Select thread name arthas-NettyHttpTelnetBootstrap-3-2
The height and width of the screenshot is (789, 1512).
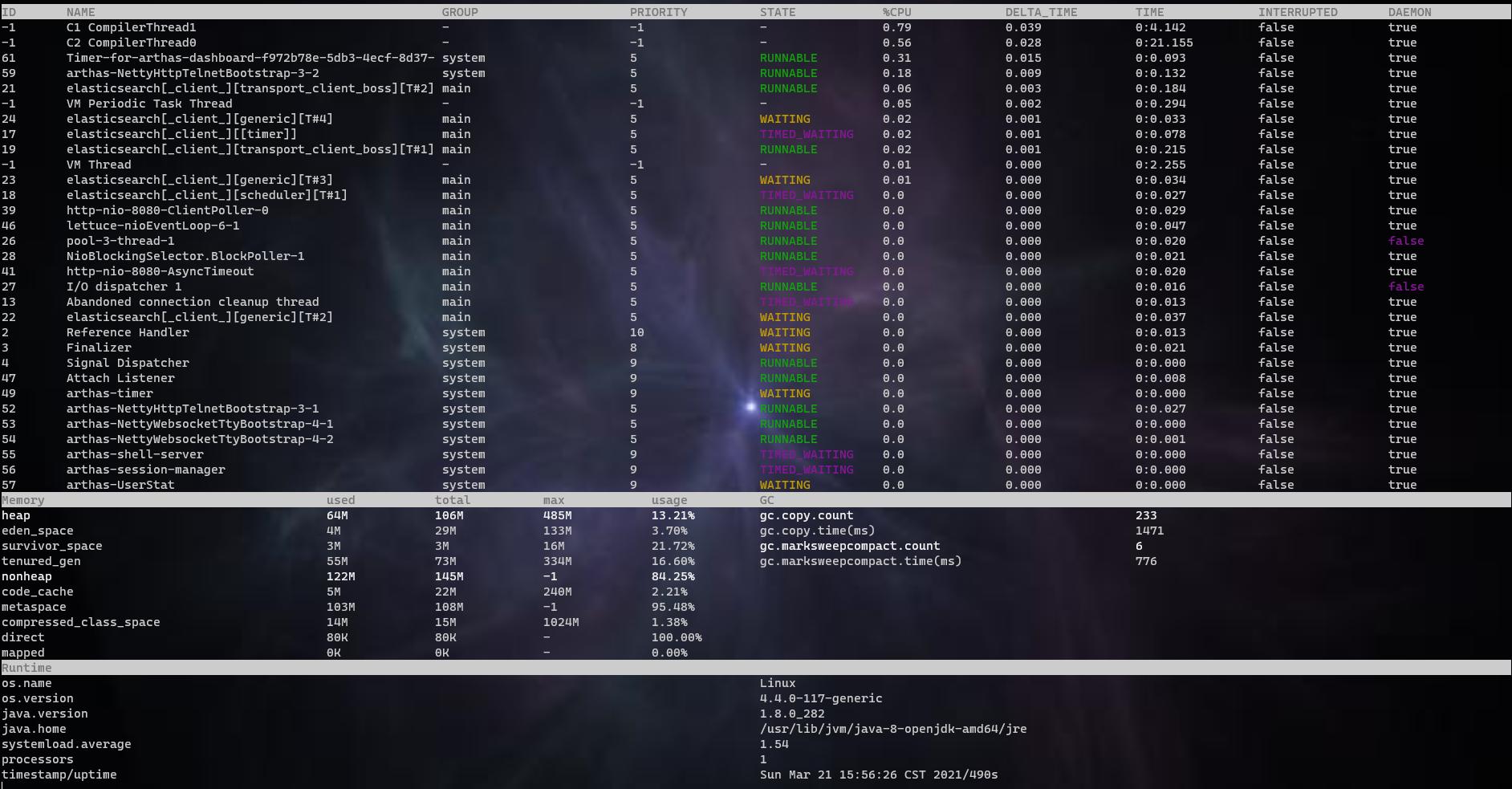(193, 73)
